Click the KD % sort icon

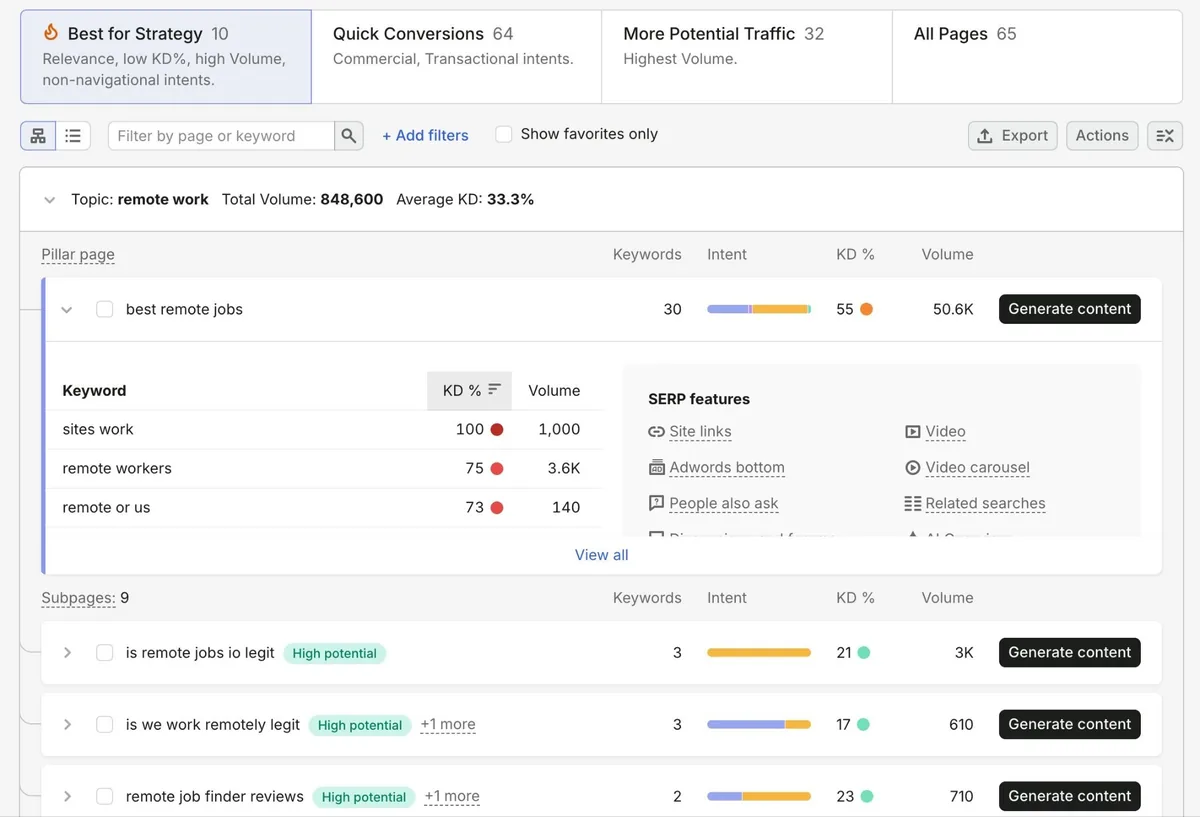click(494, 390)
